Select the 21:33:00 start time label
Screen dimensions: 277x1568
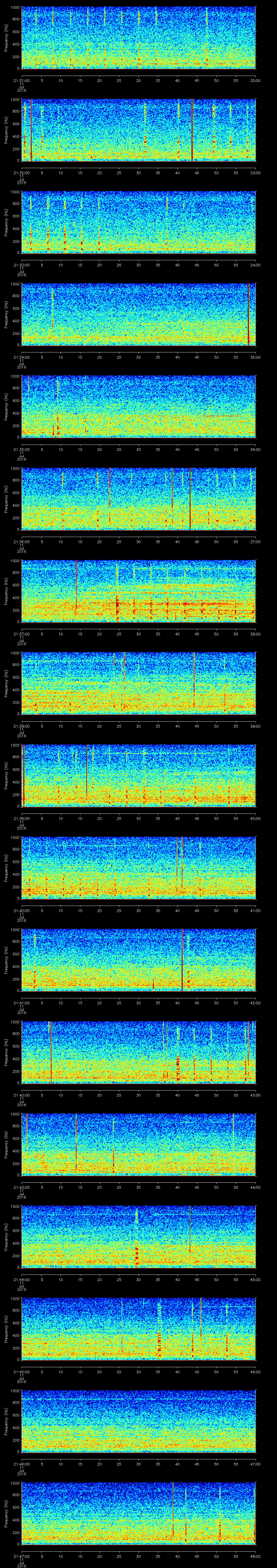[x=21, y=265]
